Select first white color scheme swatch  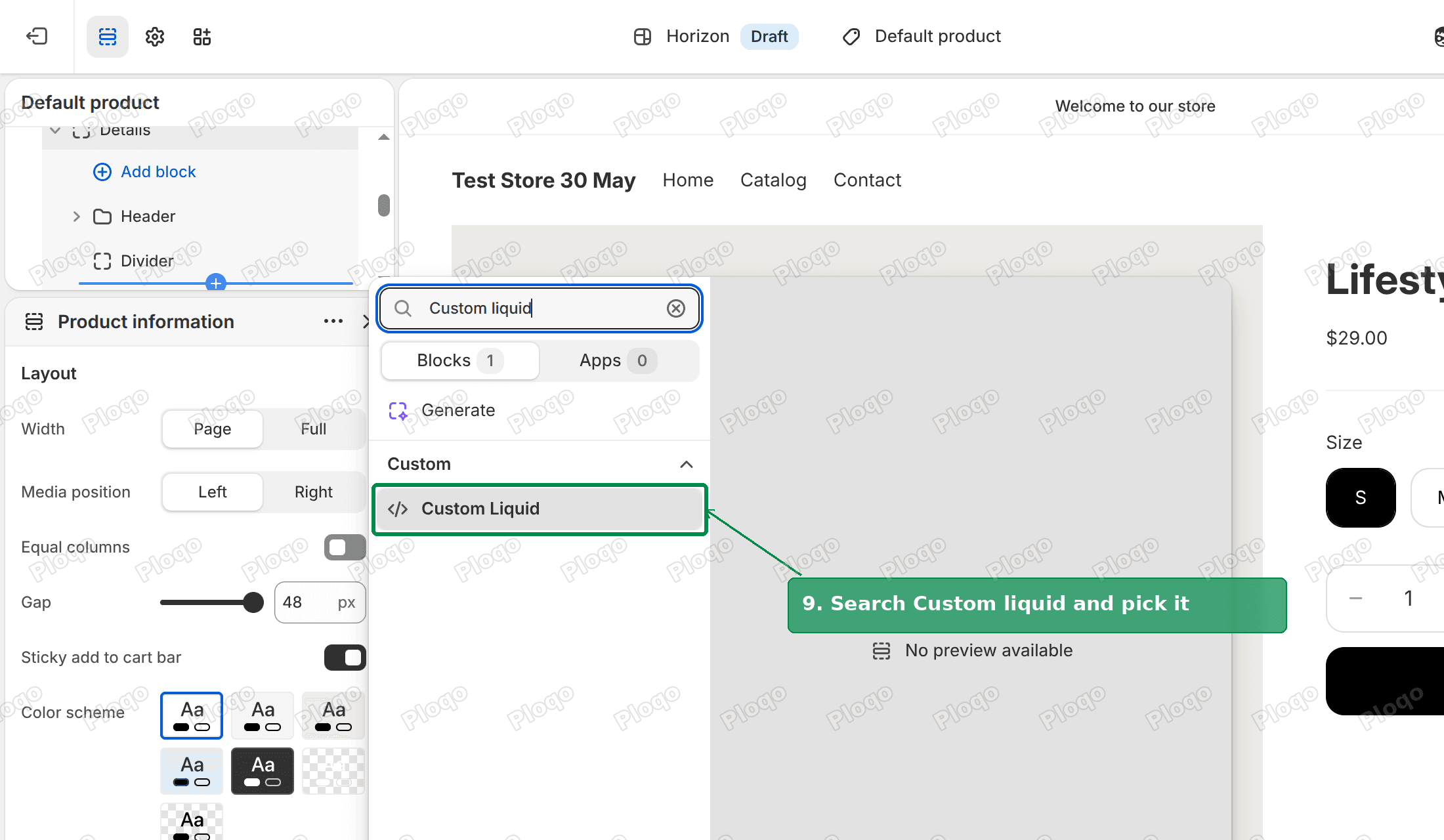[x=192, y=715]
